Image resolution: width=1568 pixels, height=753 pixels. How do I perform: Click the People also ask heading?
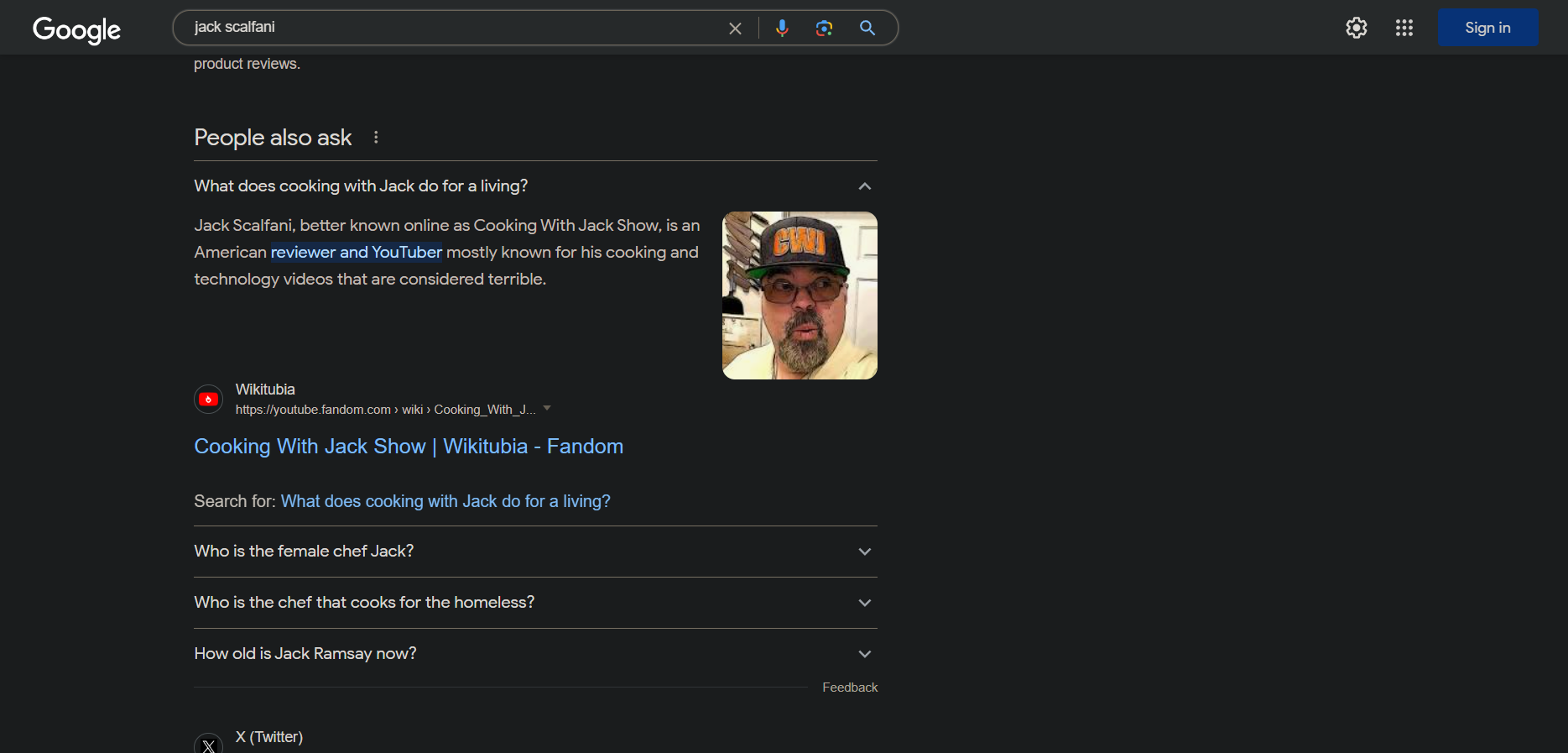273,138
